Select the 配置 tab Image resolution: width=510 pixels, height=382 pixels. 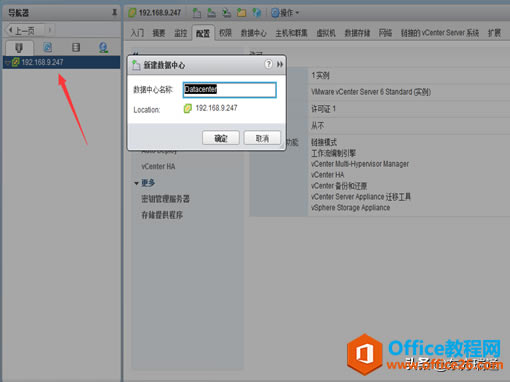203,33
